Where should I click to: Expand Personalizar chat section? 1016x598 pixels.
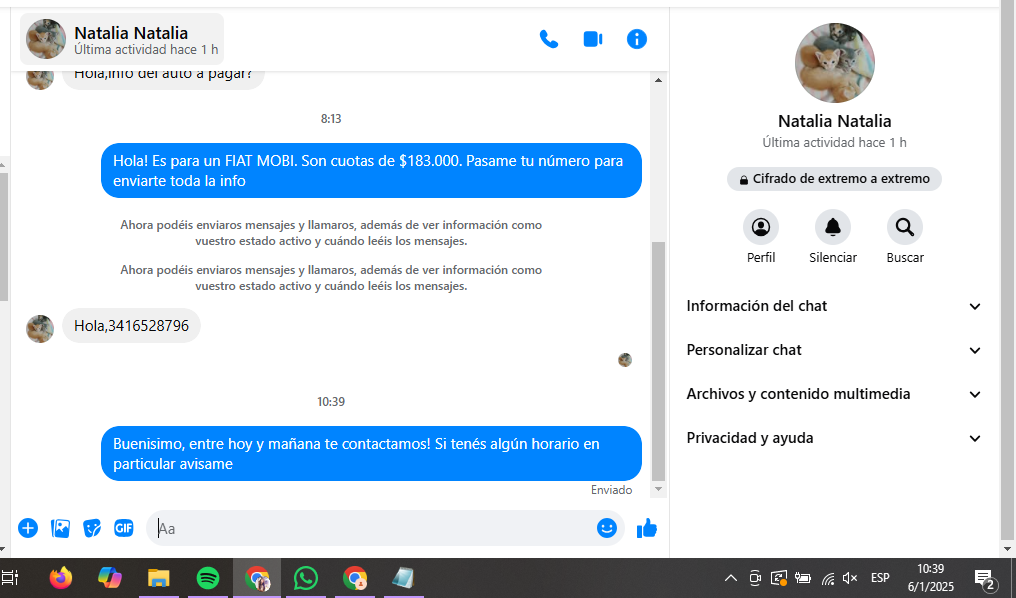pos(835,350)
